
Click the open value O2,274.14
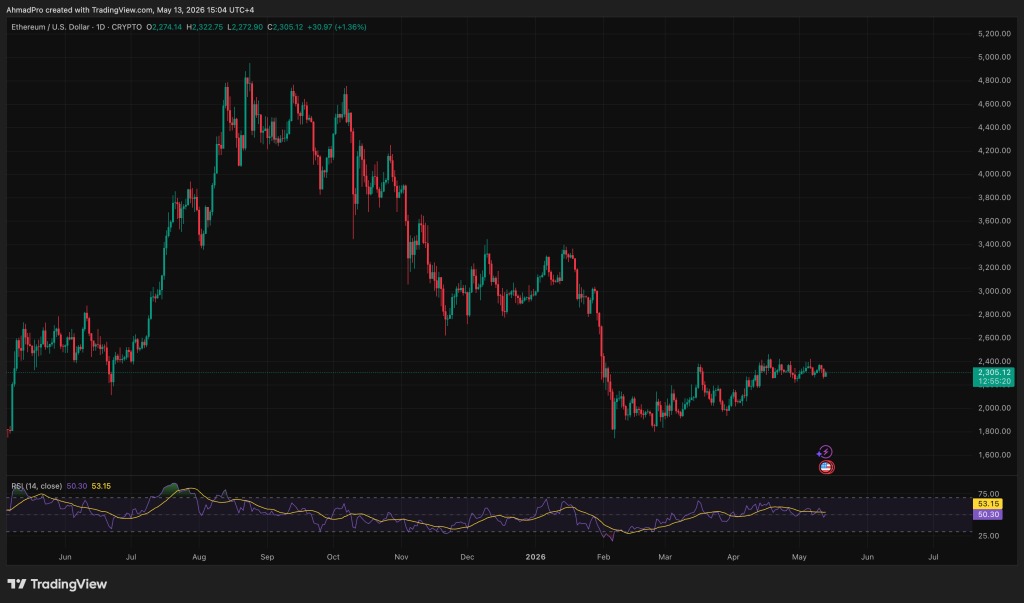[x=164, y=27]
